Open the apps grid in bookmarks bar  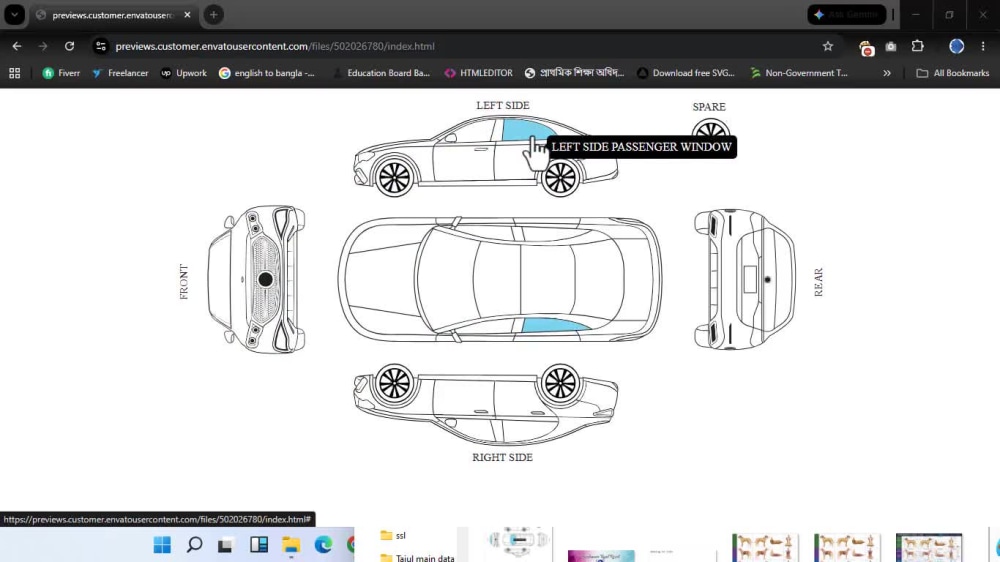pos(15,73)
